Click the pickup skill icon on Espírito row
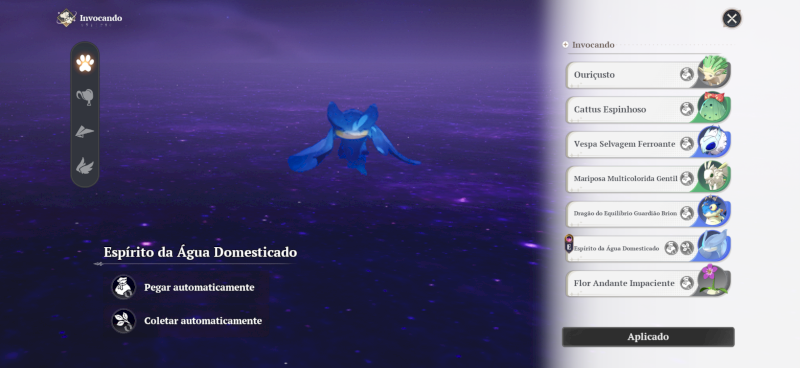The image size is (800, 368). [x=671, y=248]
